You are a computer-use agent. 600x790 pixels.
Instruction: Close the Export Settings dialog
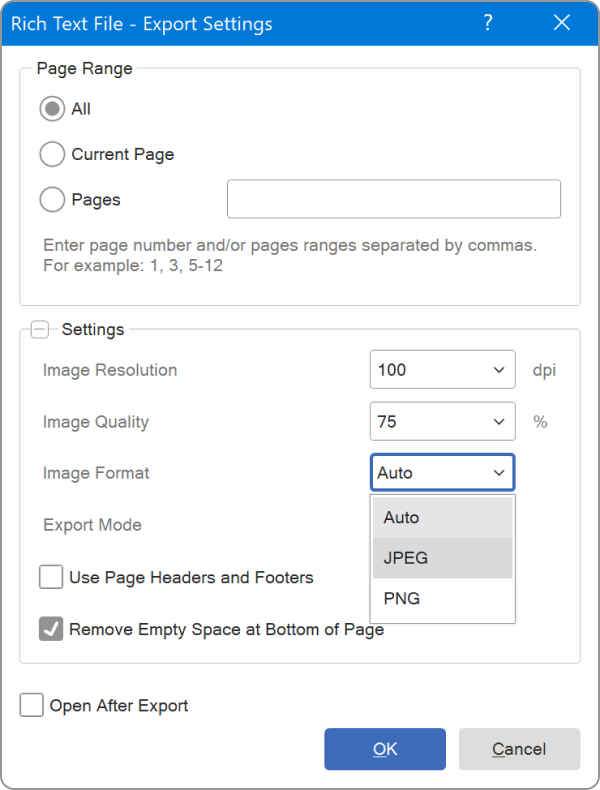click(x=562, y=22)
